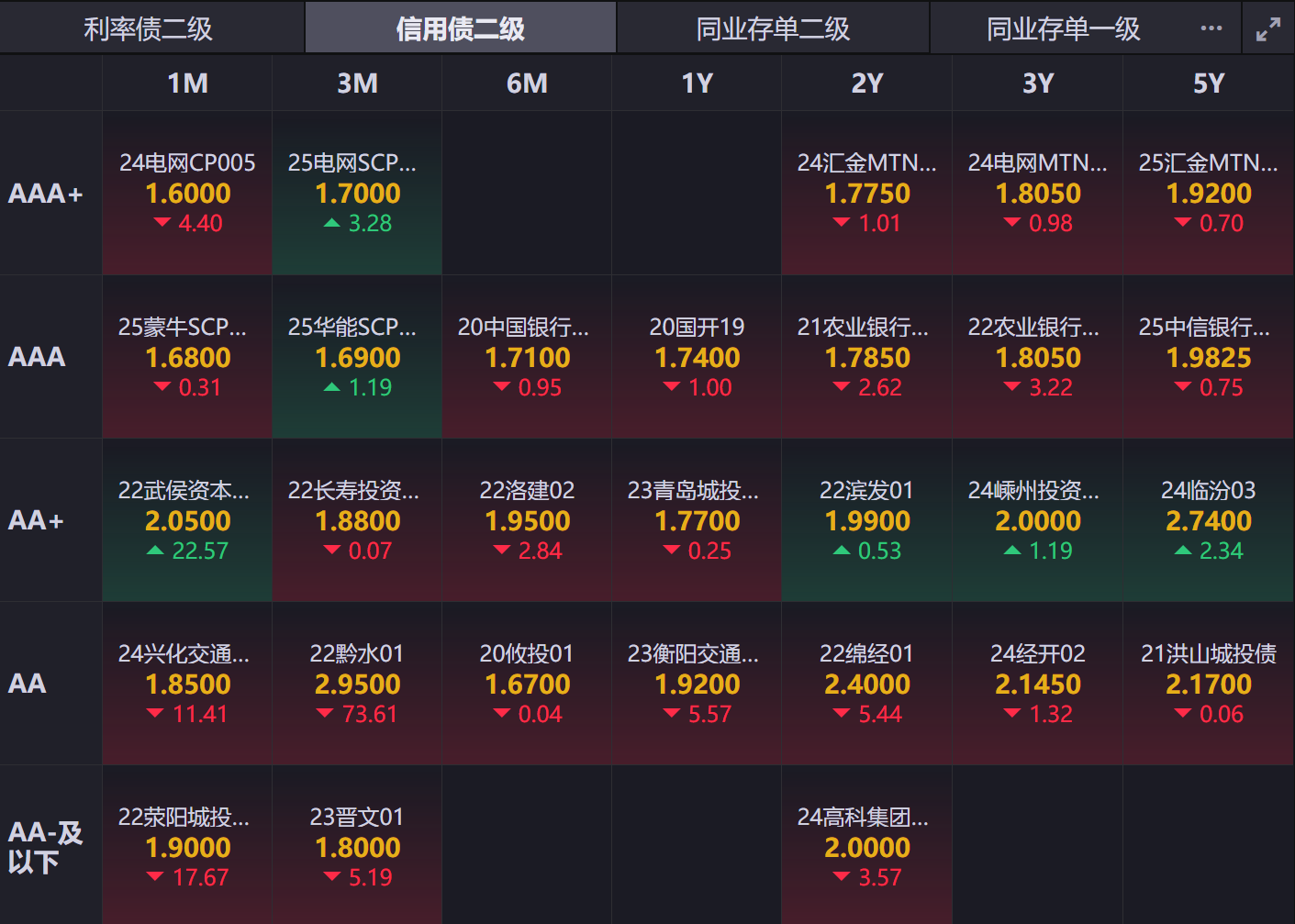
Task: Open the 22长寿投资 bond cell
Action: [x=357, y=520]
